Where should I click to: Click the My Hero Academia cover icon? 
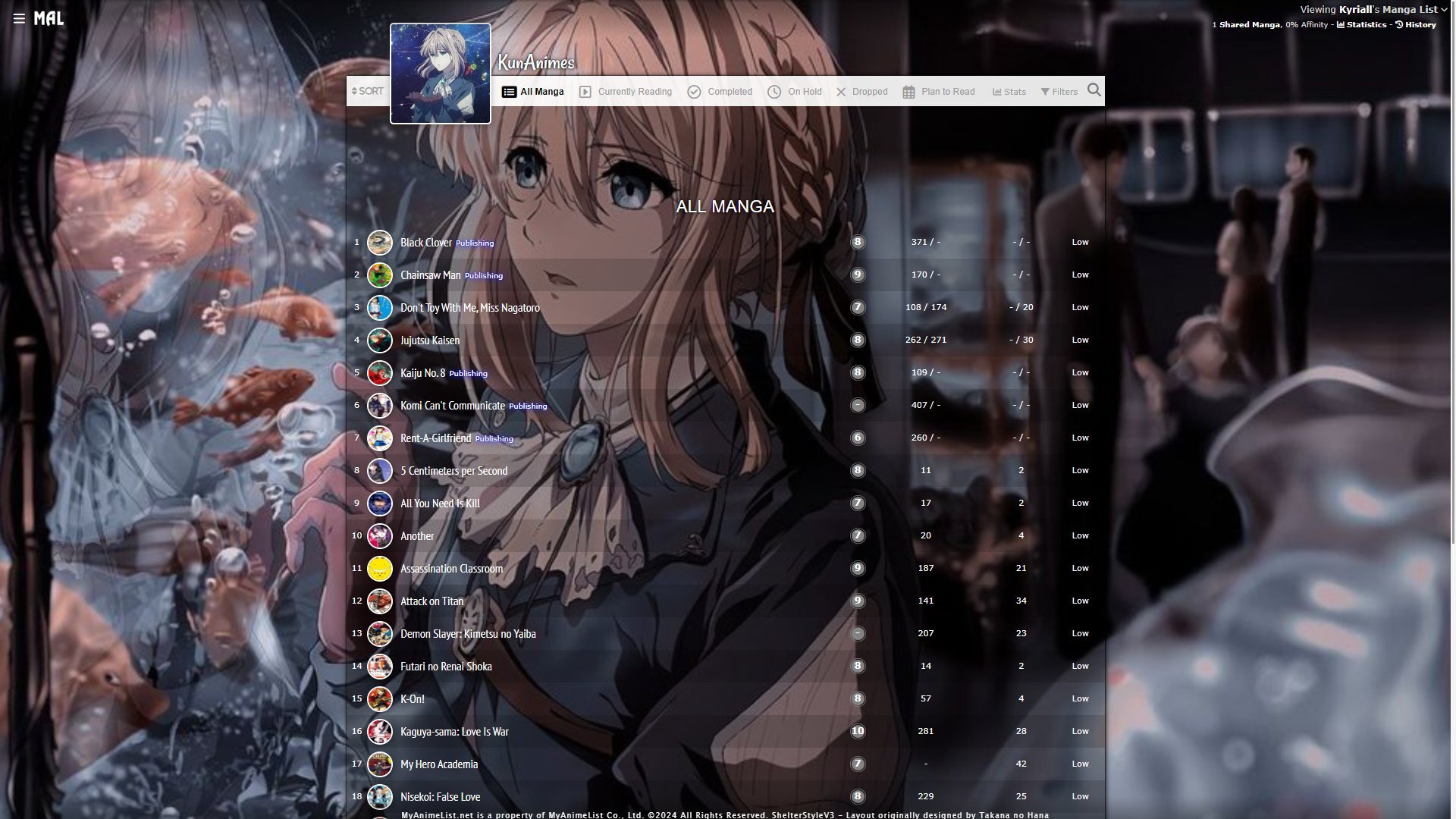(379, 764)
